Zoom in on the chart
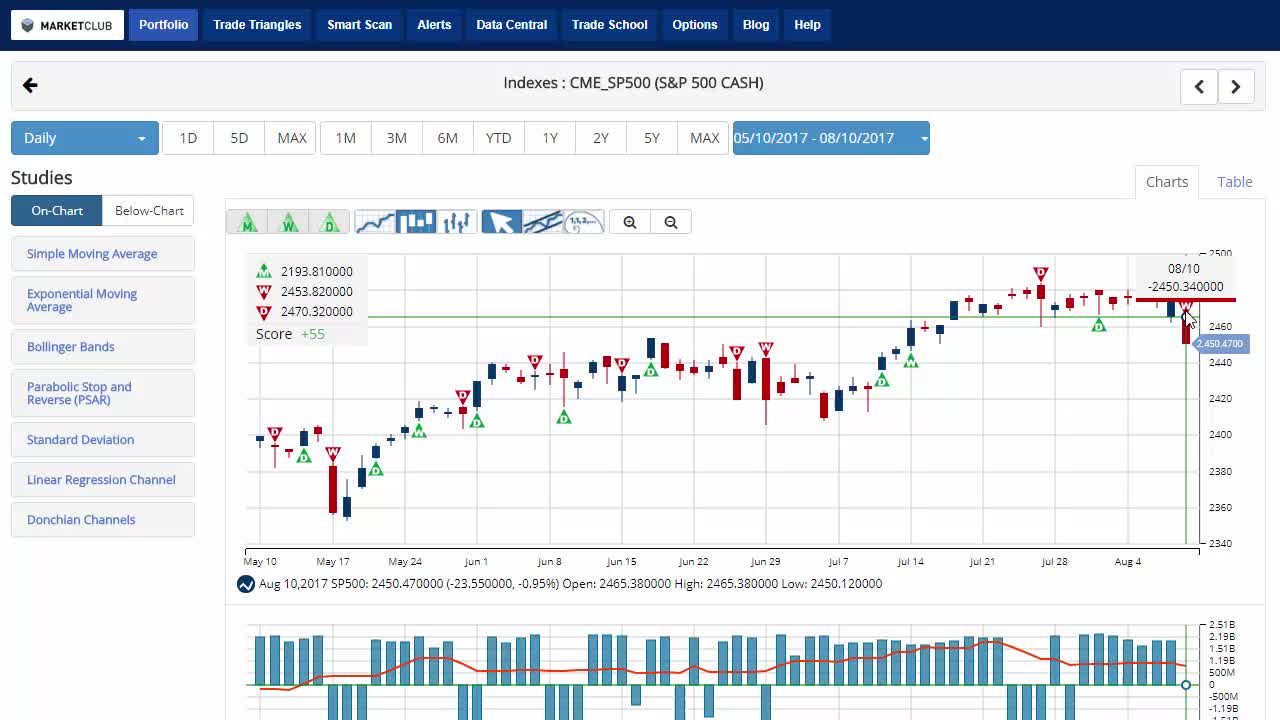Screen dimensions: 1280x720 click(x=630, y=222)
